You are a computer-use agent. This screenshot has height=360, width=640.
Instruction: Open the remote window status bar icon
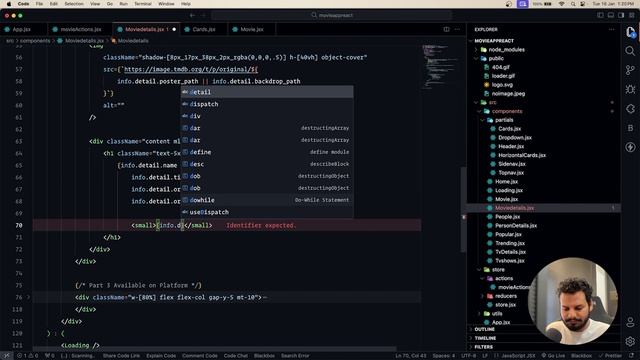tap(7, 356)
